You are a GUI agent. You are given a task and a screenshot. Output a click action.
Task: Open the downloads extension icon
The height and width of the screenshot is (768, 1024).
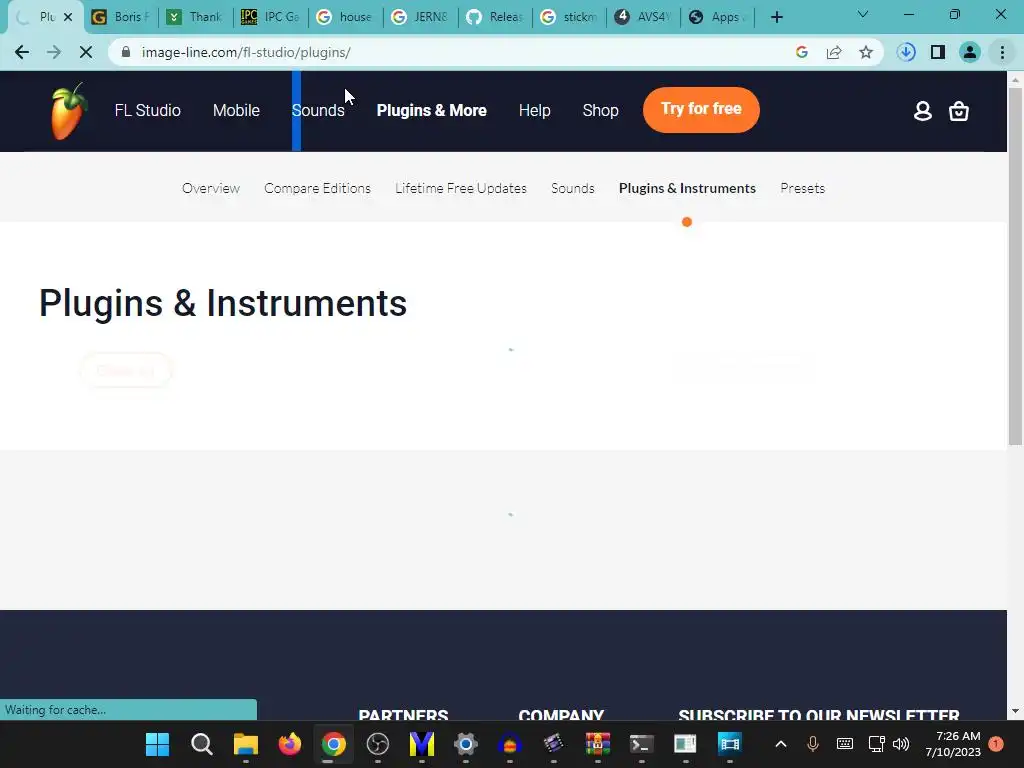906,52
